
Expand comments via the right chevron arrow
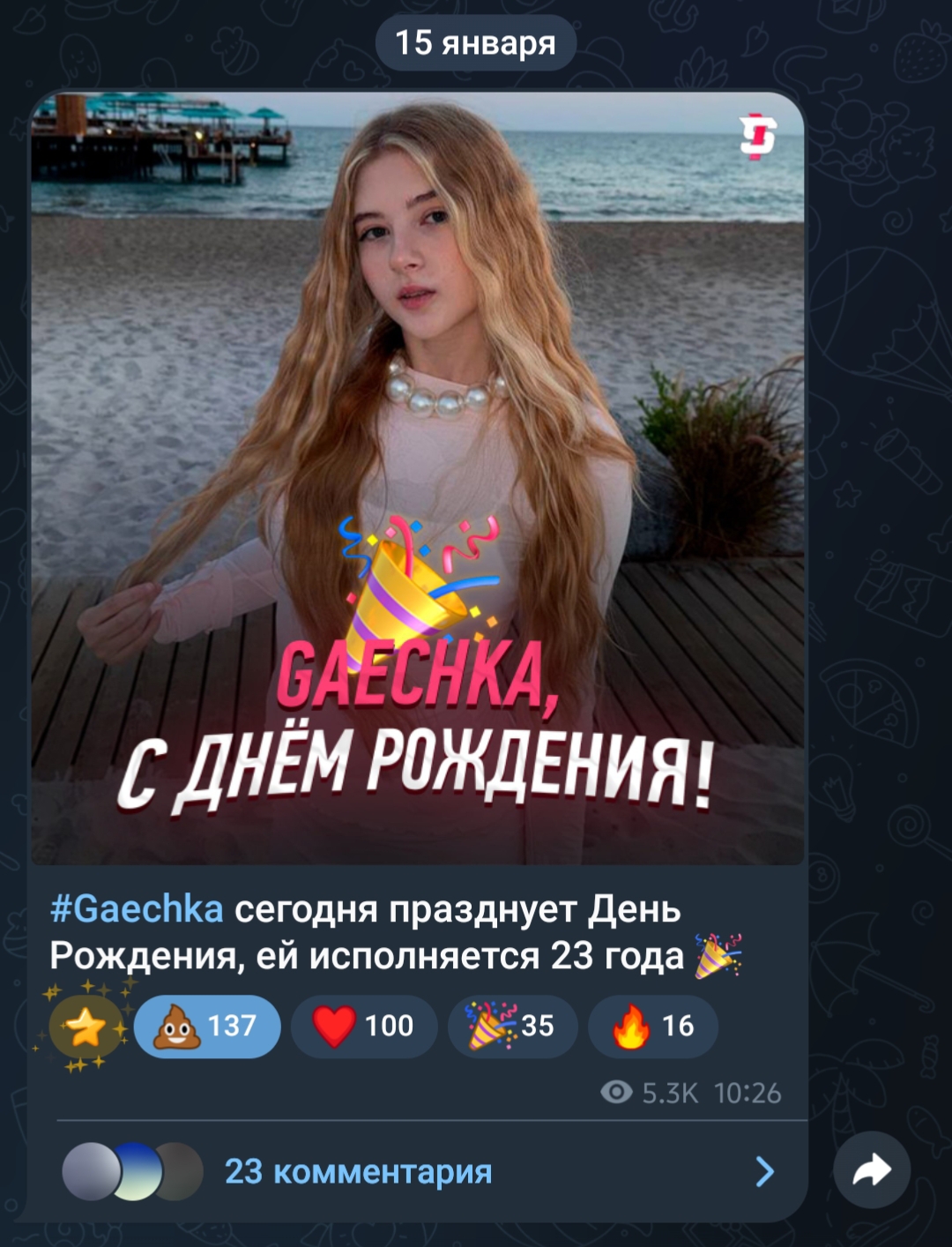tap(764, 1171)
